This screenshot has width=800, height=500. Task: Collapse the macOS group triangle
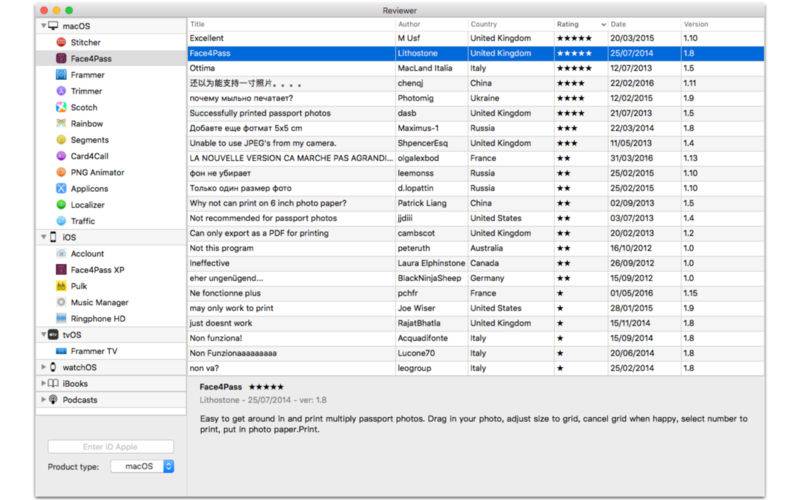[x=43, y=26]
